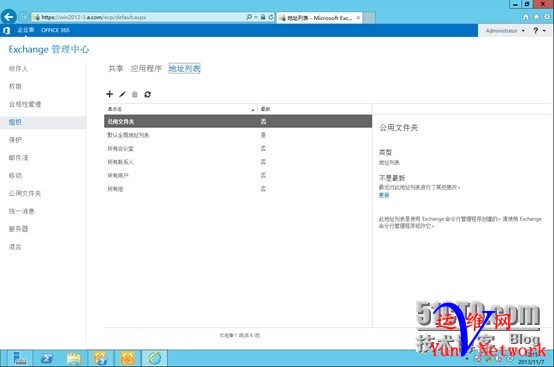Open the help question mark icon
Viewport: 554px width, 367px height.
[x=536, y=31]
